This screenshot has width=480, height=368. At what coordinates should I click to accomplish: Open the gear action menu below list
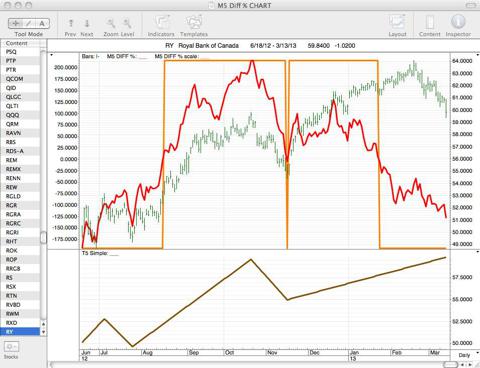click(x=11, y=347)
